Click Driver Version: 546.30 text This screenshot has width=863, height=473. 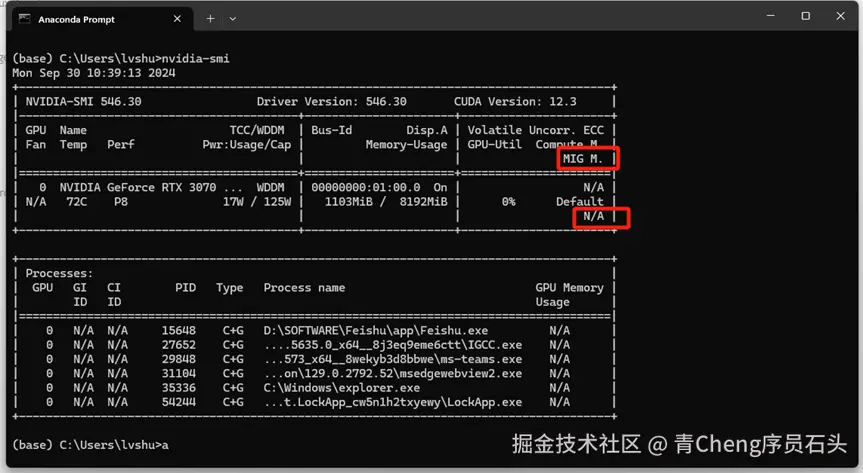point(332,101)
